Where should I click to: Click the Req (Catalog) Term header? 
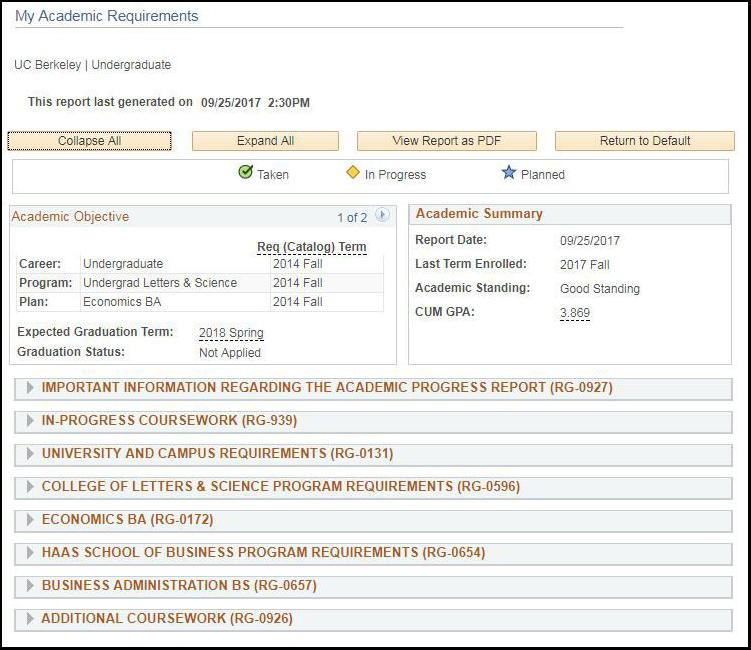pyautogui.click(x=312, y=247)
